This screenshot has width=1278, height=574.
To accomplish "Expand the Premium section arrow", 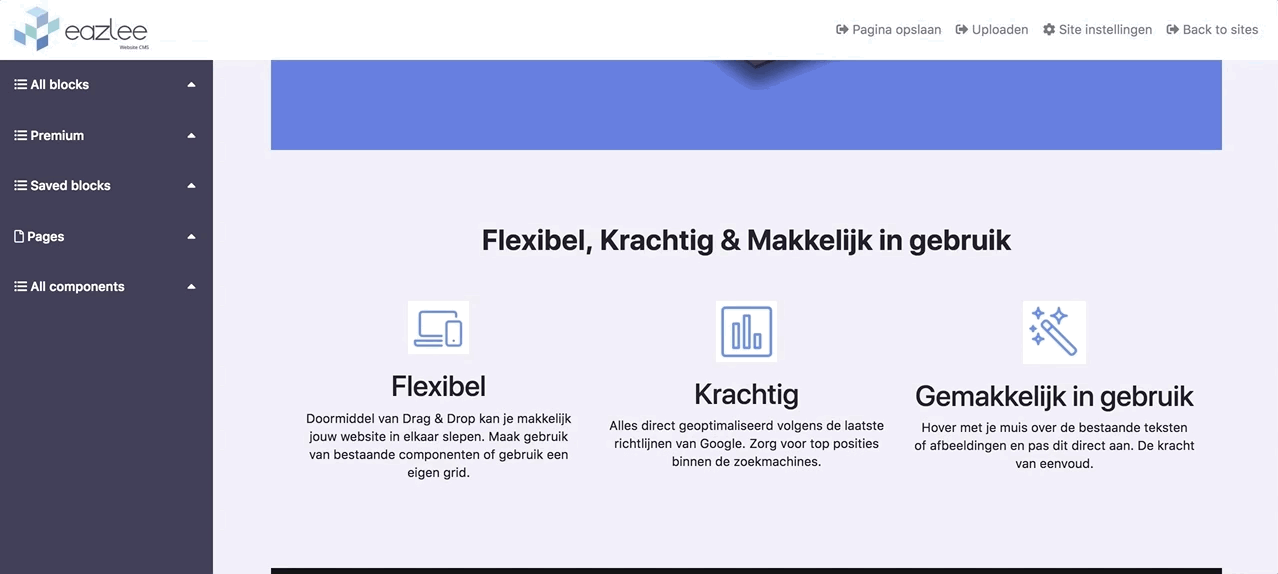I will tap(191, 136).
